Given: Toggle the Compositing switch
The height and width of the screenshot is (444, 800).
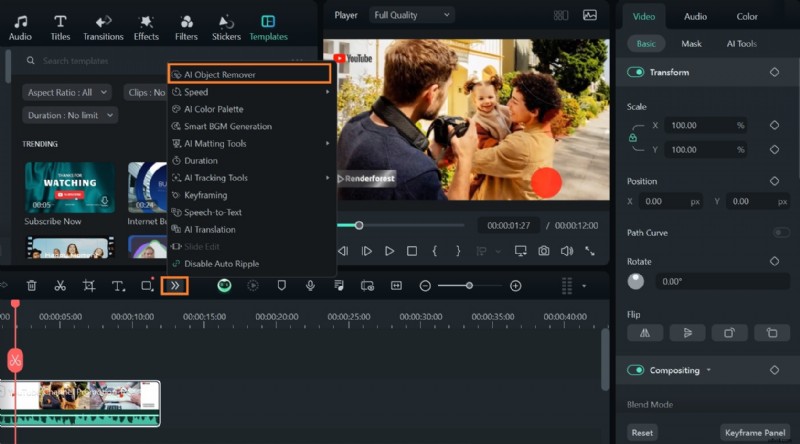Looking at the screenshot, I should click(635, 370).
